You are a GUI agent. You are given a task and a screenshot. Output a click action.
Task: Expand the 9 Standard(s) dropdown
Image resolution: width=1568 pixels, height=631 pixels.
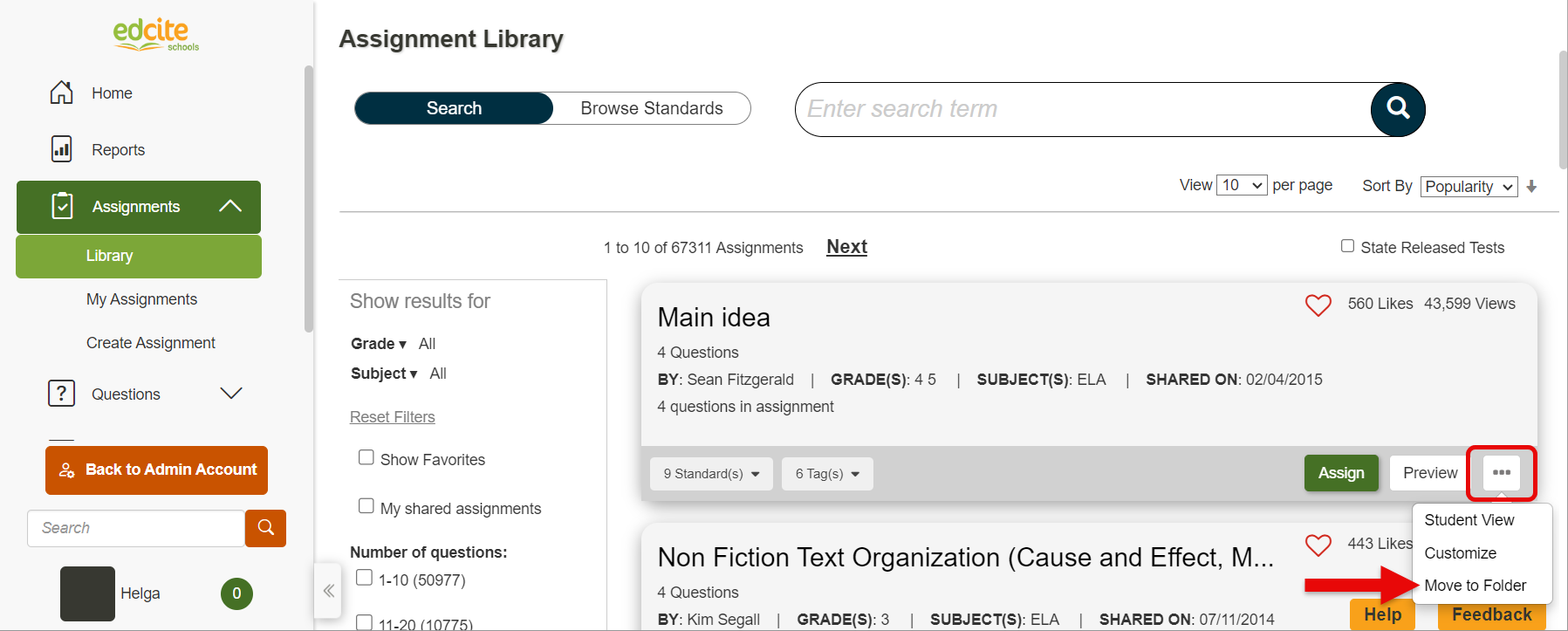(711, 474)
